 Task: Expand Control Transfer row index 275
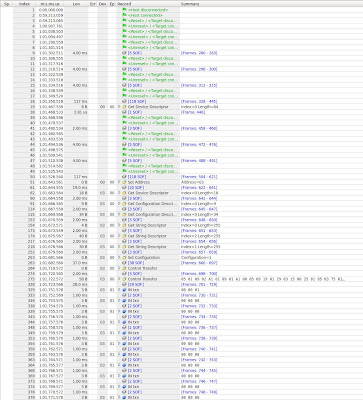(x=119, y=279)
